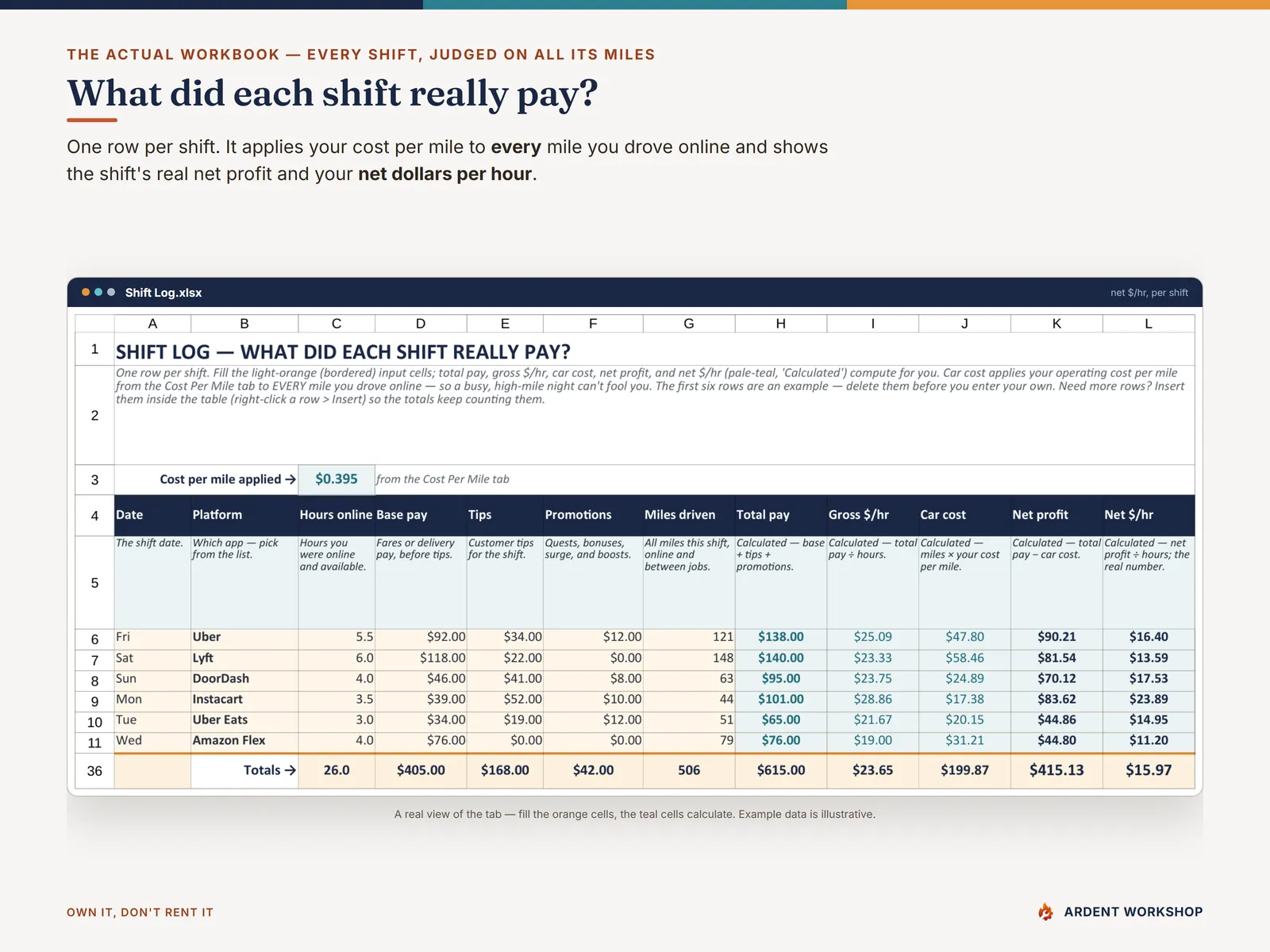Select row 6 header
Screen dimensions: 1270x952
tap(94, 639)
